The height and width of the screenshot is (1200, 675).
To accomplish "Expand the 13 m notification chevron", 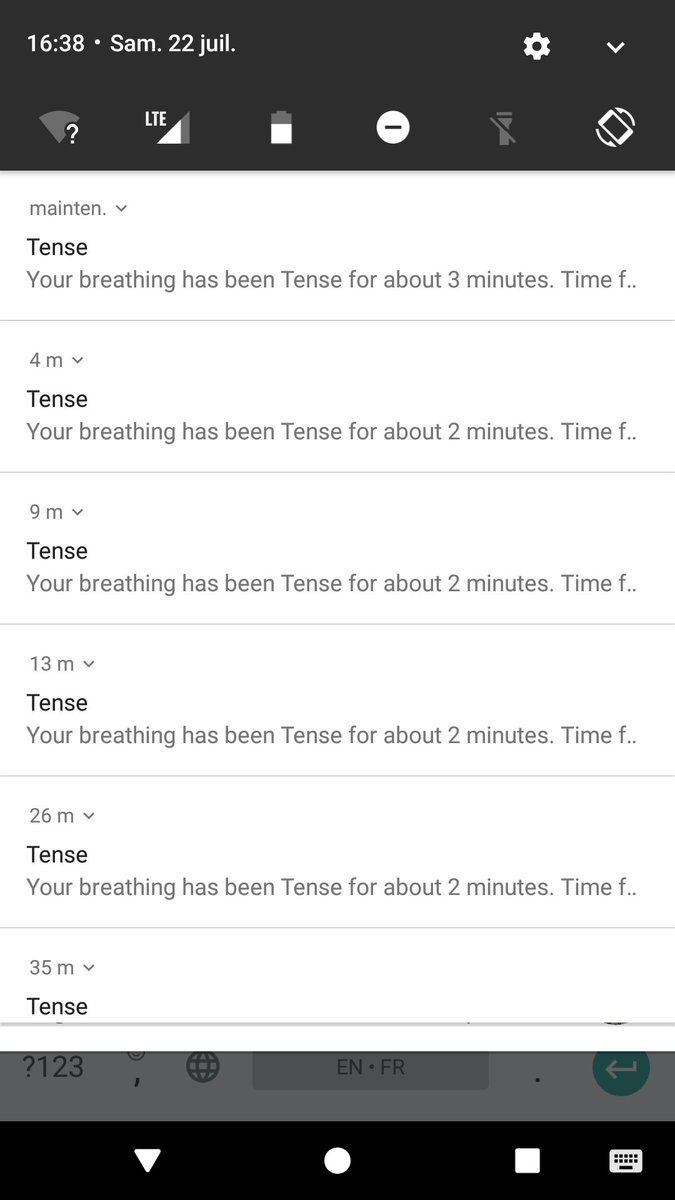I will [89, 665].
